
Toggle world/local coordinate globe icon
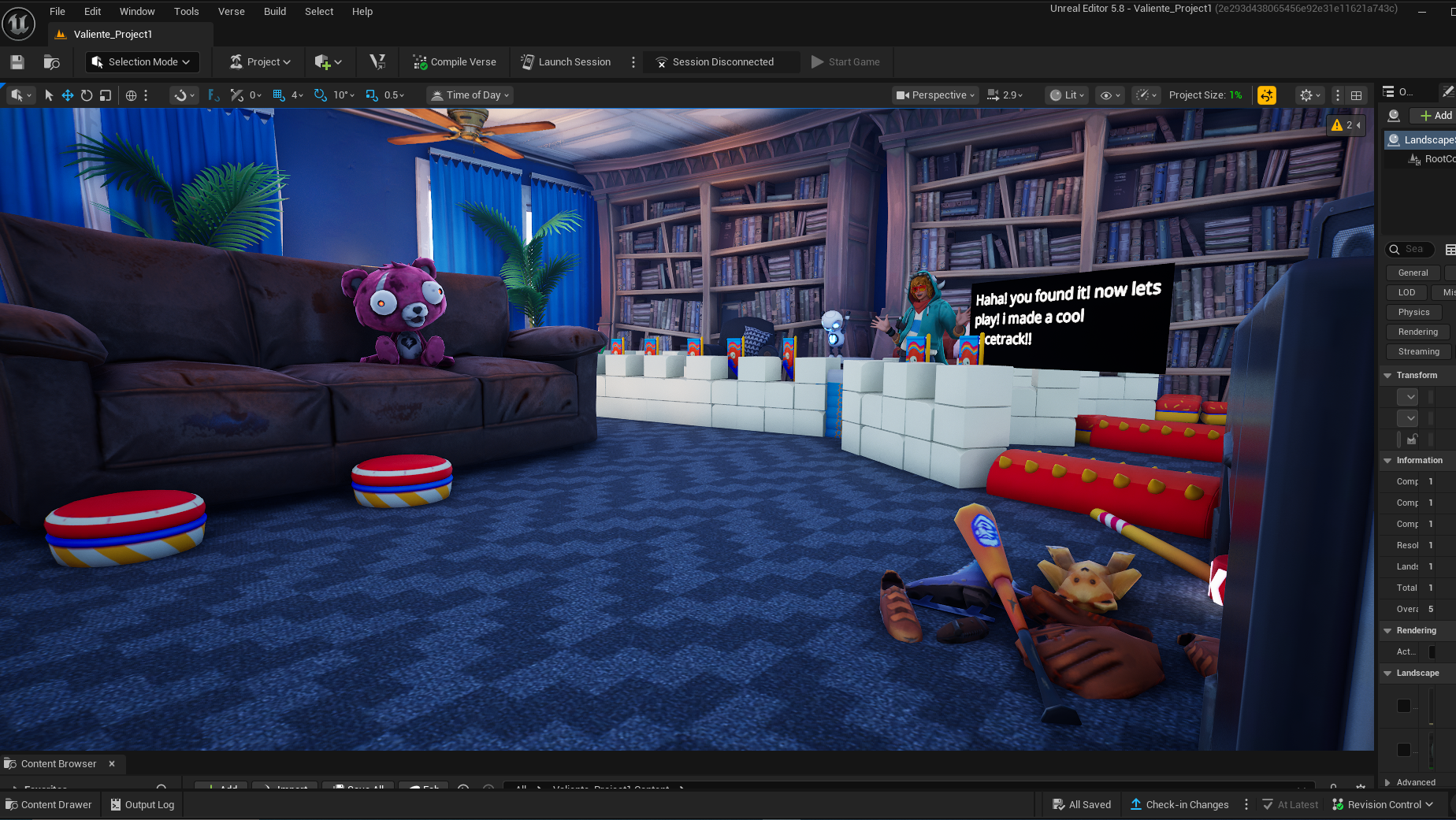click(132, 95)
